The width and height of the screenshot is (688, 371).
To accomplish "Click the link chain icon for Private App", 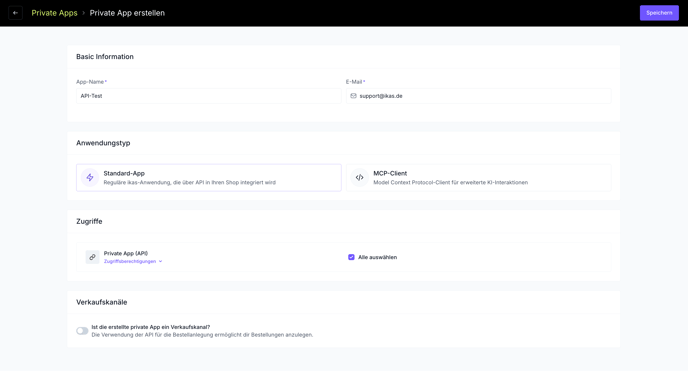I will point(92,257).
